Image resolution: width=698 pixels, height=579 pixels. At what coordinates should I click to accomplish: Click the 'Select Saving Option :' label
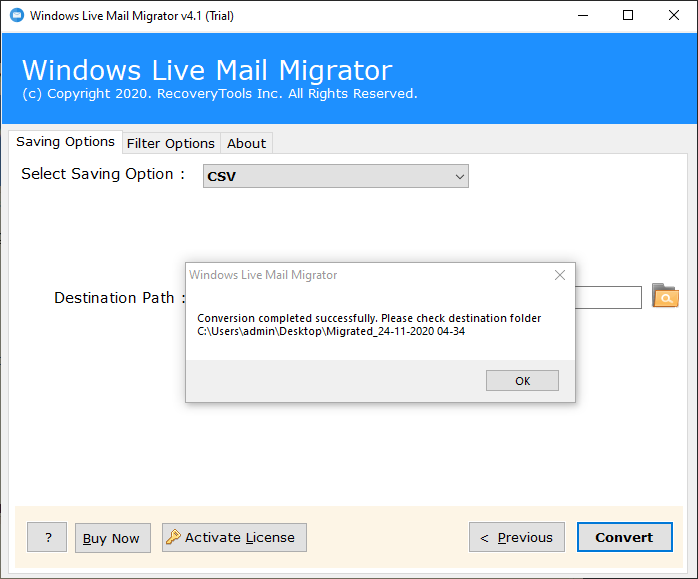coord(103,174)
